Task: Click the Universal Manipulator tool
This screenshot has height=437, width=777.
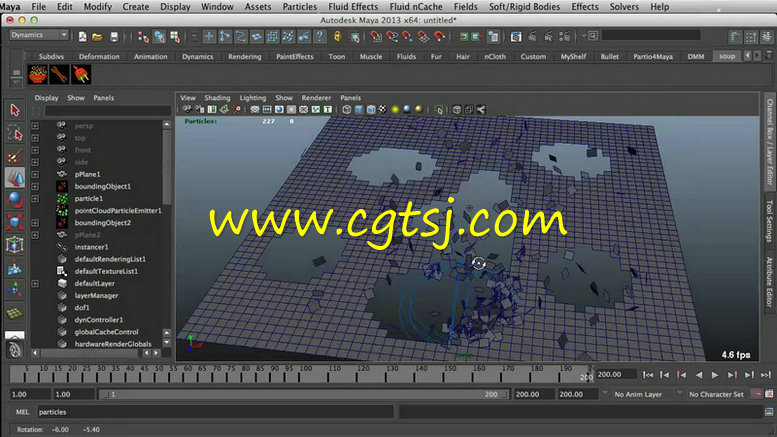Action: click(15, 245)
